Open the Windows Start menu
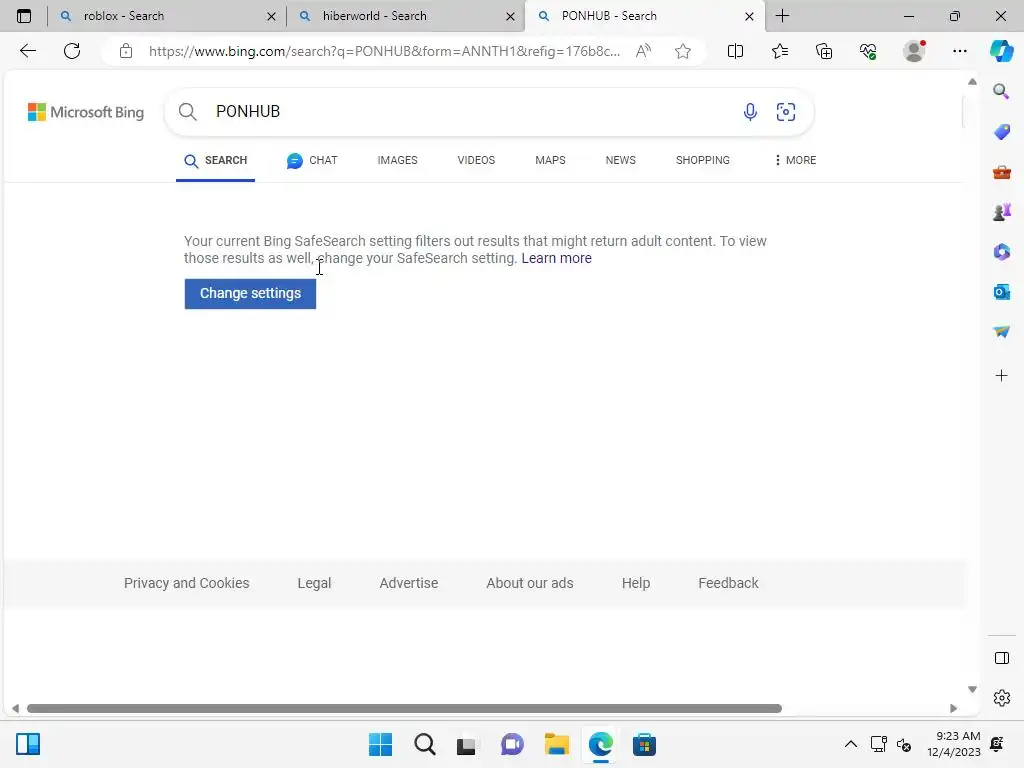1024x768 pixels. [x=380, y=744]
